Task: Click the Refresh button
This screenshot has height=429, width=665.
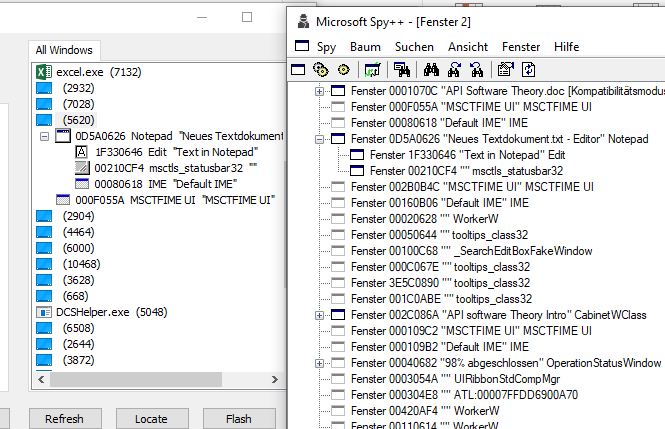Action: coord(64,419)
